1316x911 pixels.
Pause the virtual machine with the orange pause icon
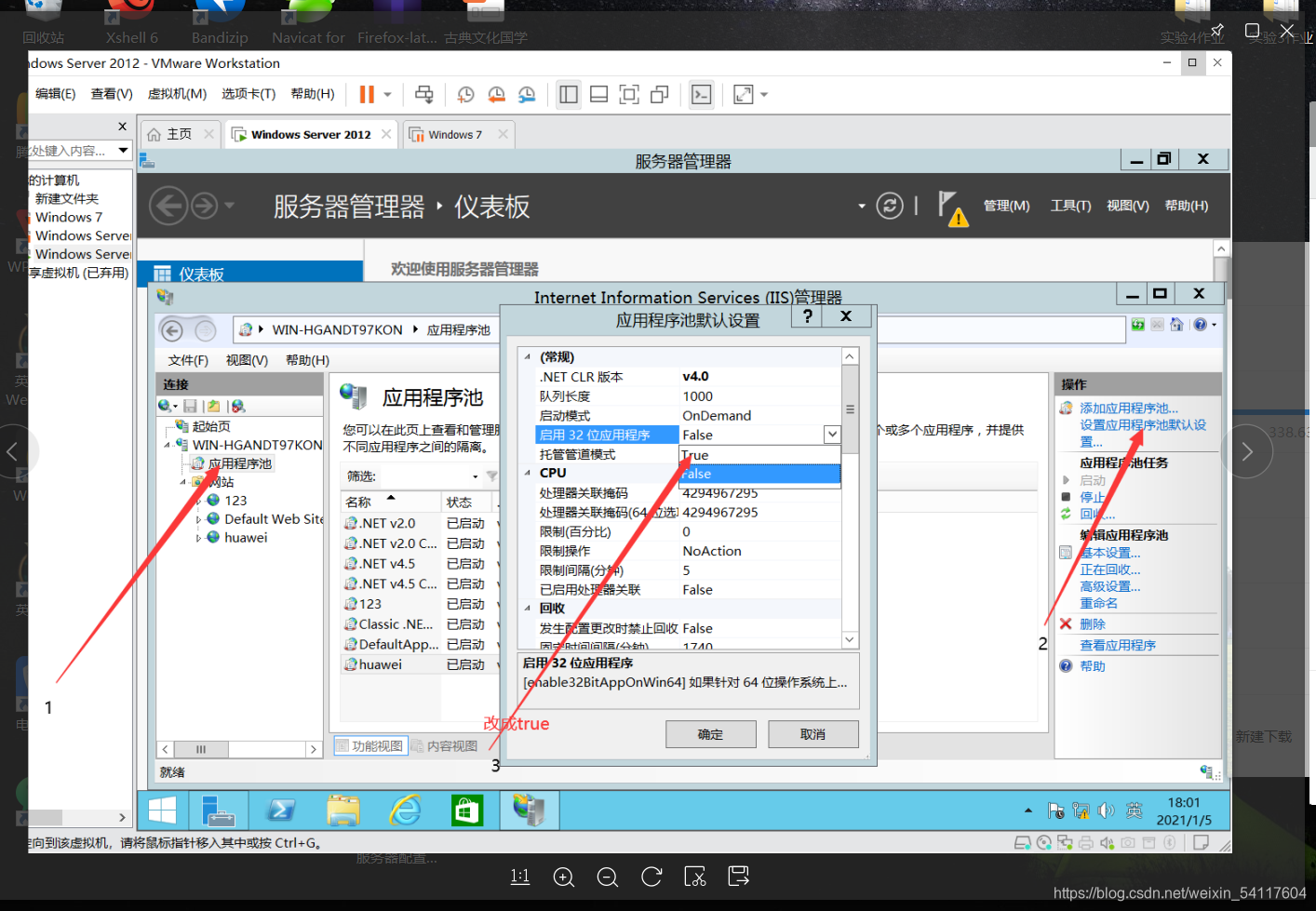[x=367, y=94]
